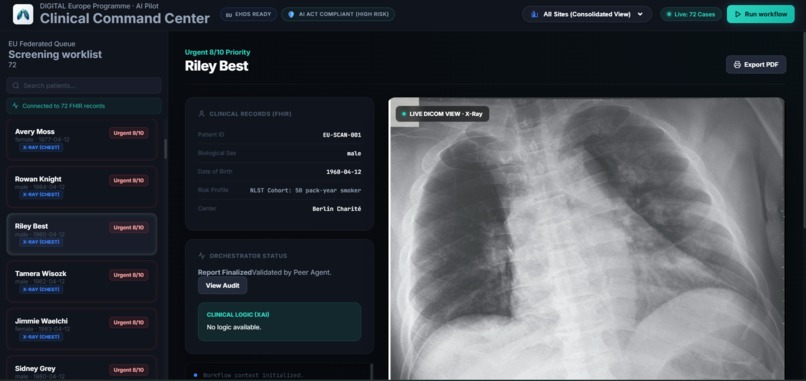Select Rowan Knight in worklist
The image size is (806, 381).
[x=82, y=187]
